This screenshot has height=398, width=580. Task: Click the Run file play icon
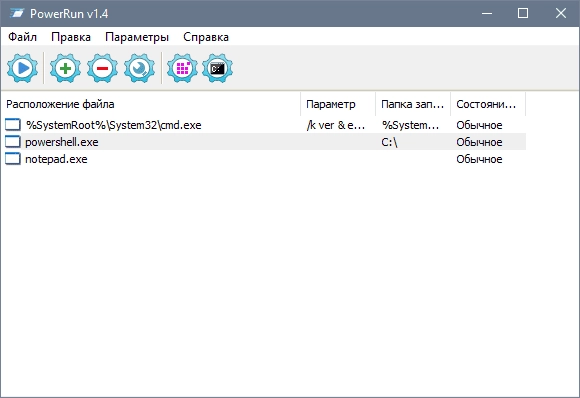tap(23, 68)
